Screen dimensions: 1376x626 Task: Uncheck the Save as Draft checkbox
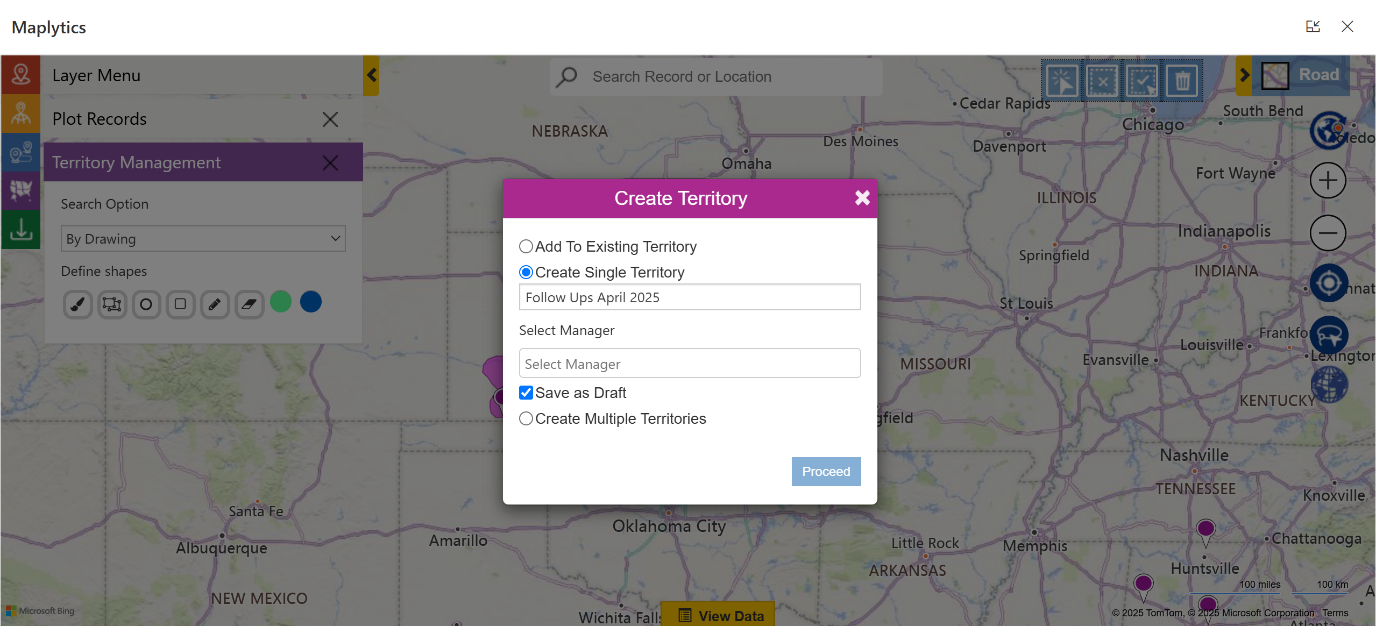(x=526, y=392)
